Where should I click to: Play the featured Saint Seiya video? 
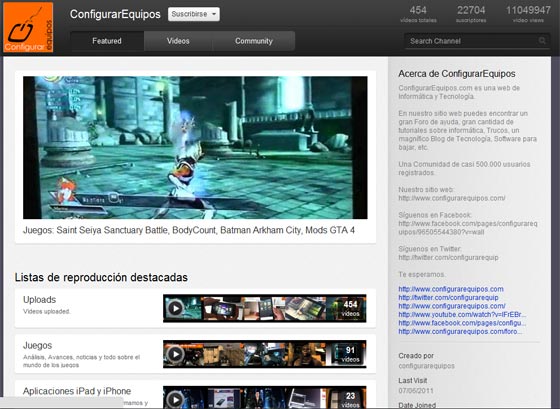point(195,148)
